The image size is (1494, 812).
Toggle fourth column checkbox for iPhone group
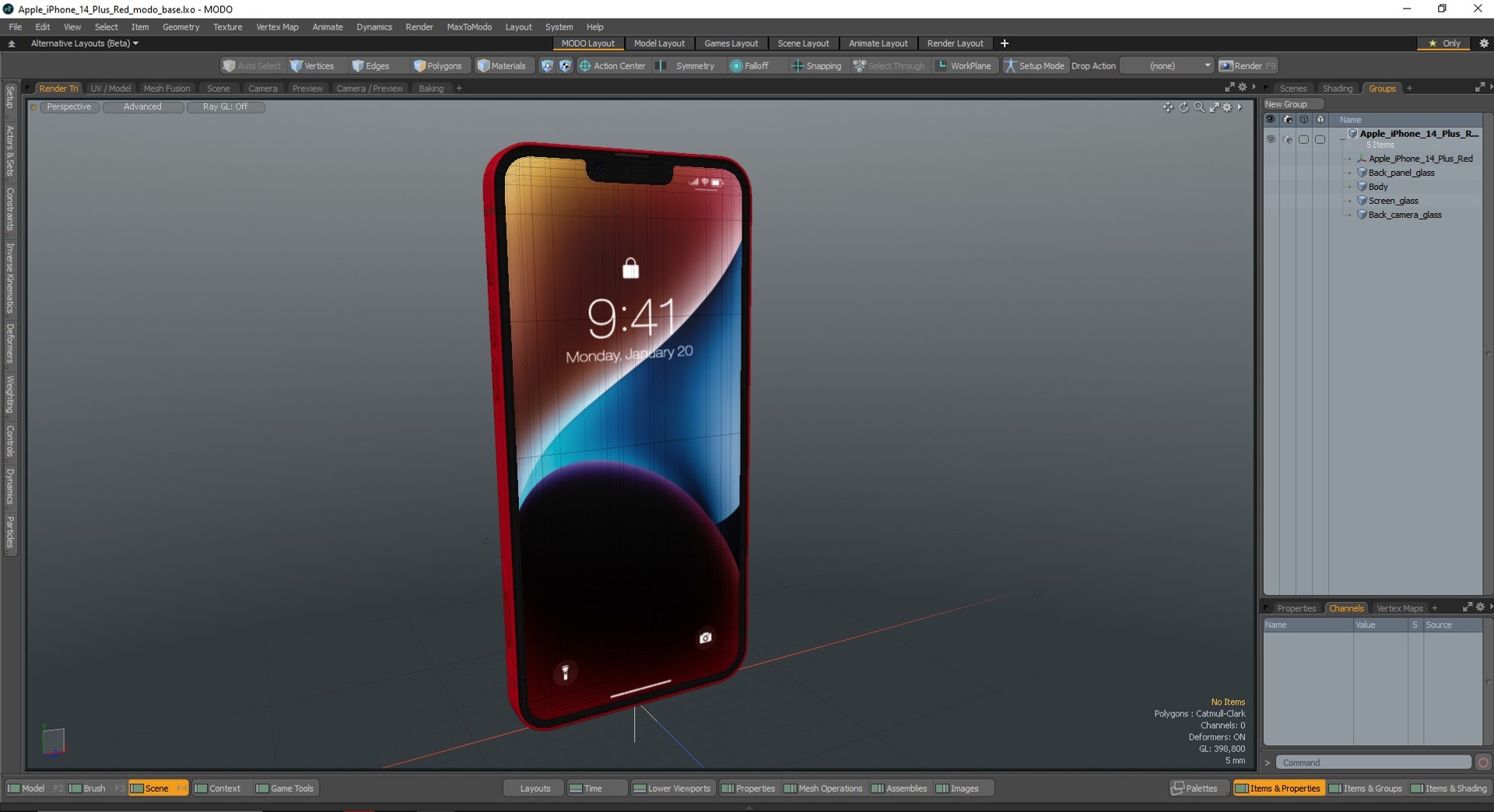(x=1320, y=139)
